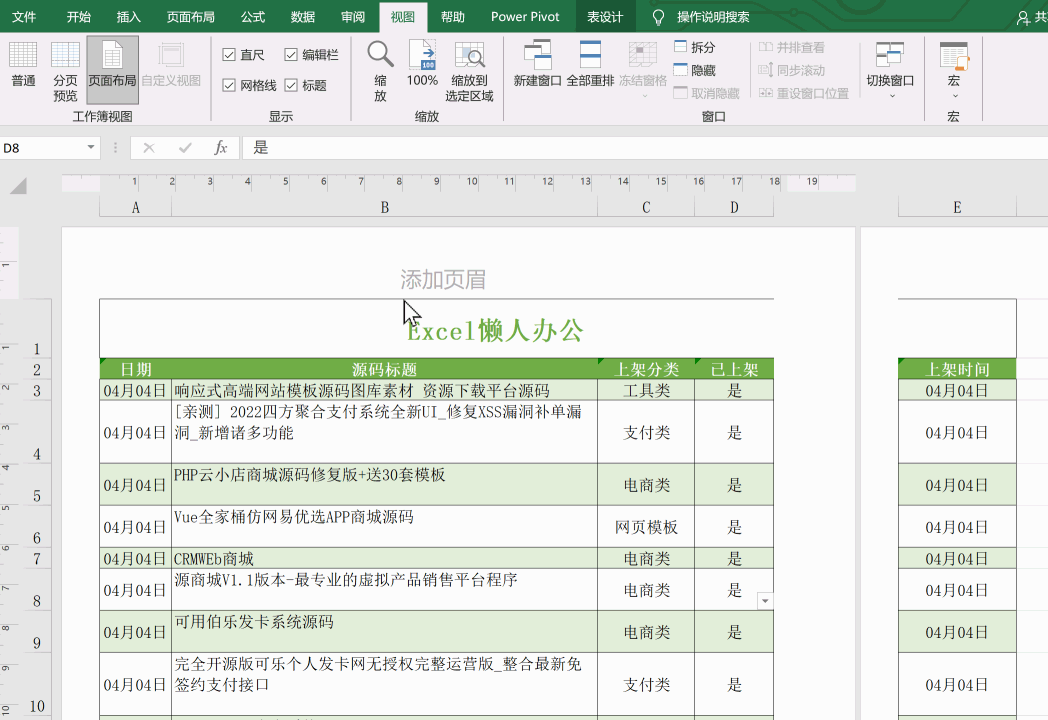1048x720 pixels.
Task: Select column A header
Action: click(136, 207)
